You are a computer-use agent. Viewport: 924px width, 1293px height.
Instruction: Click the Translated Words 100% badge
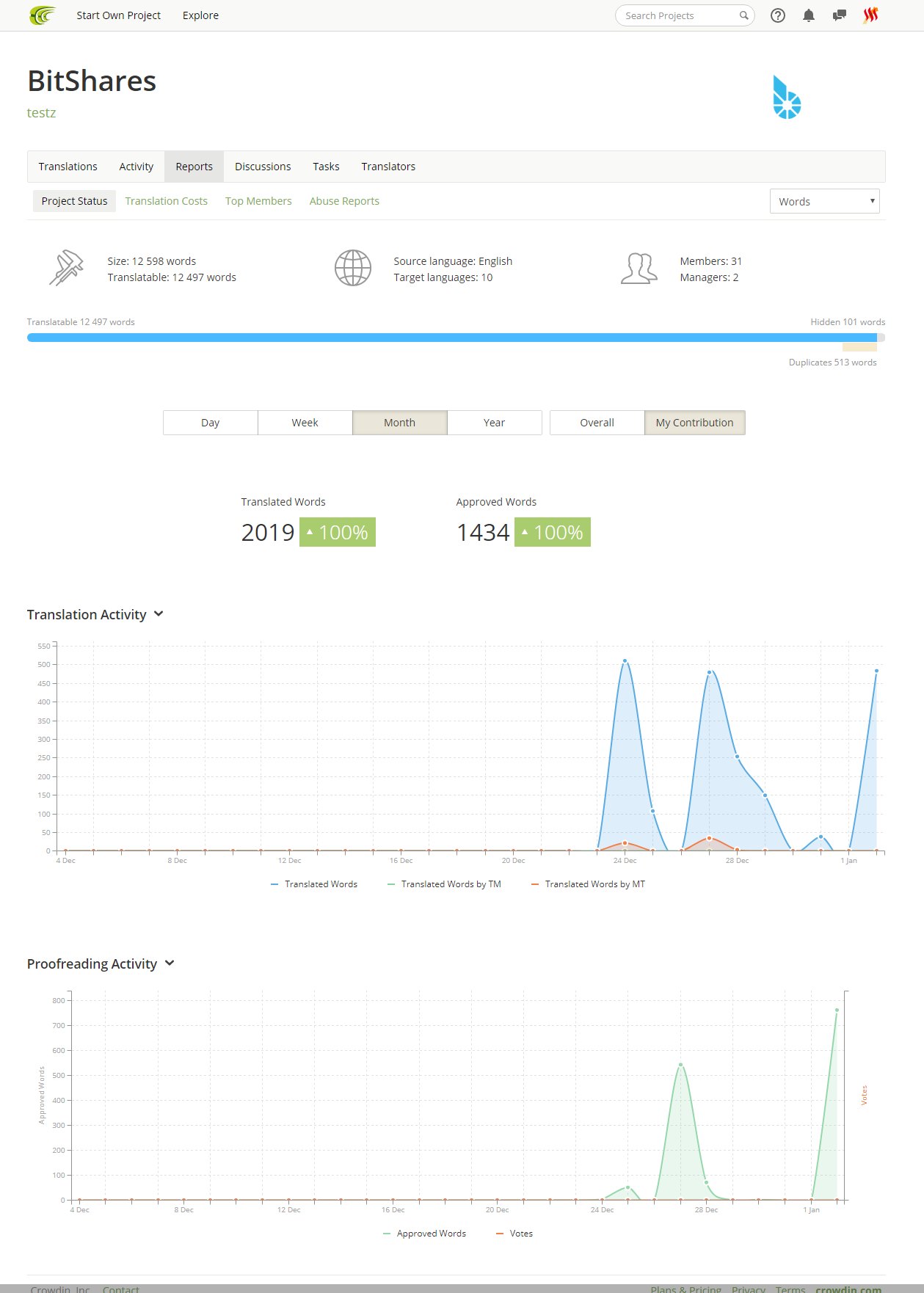click(338, 532)
